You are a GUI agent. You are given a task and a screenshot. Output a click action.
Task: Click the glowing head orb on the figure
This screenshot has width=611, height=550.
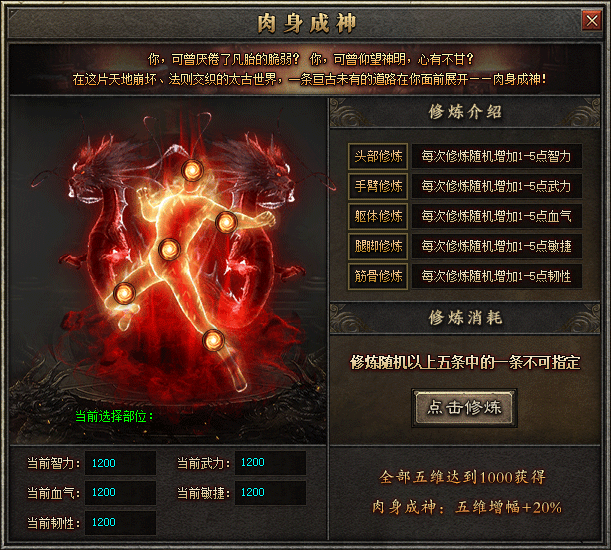click(x=192, y=170)
